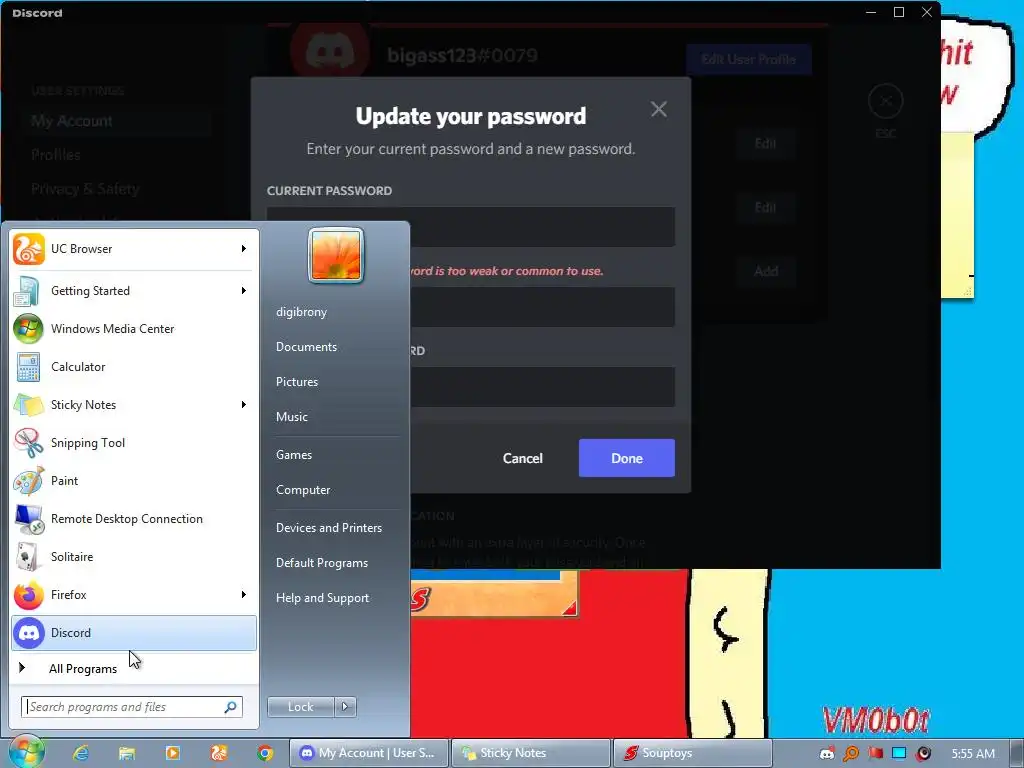Launch Discord icon in Start menu
1024x768 pixels.
[29, 632]
